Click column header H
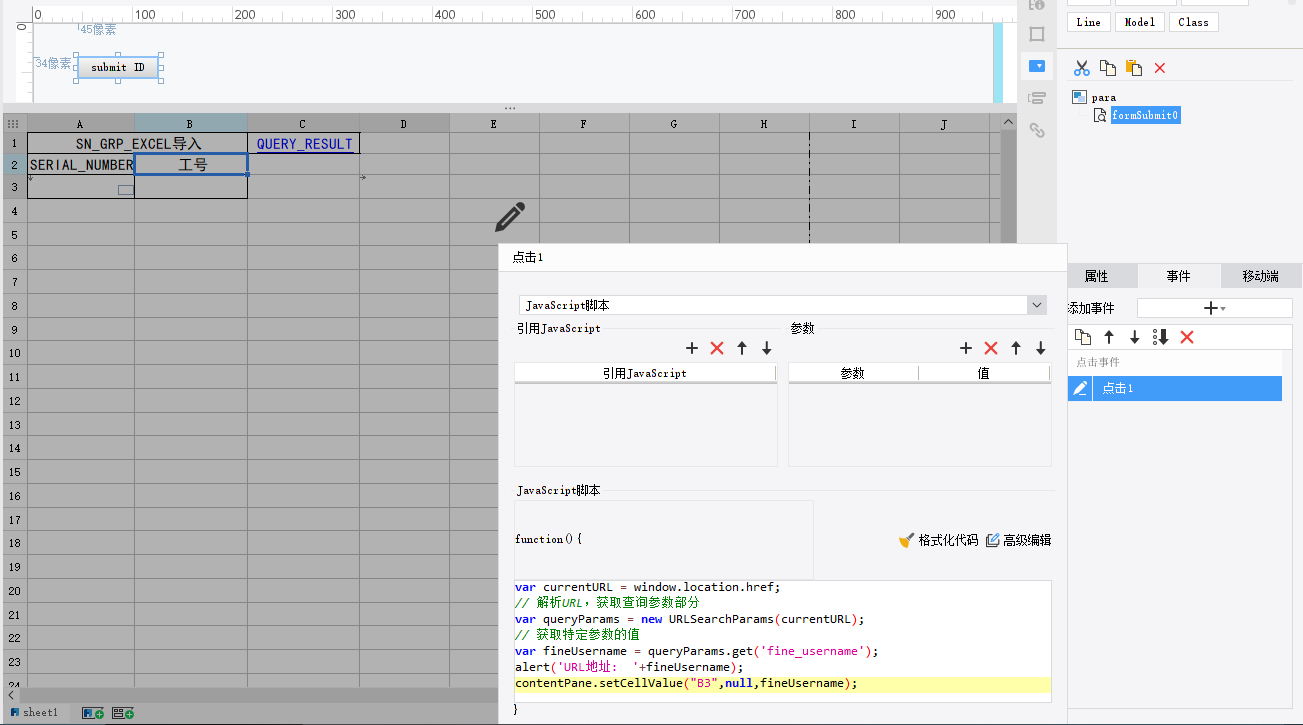 (764, 124)
